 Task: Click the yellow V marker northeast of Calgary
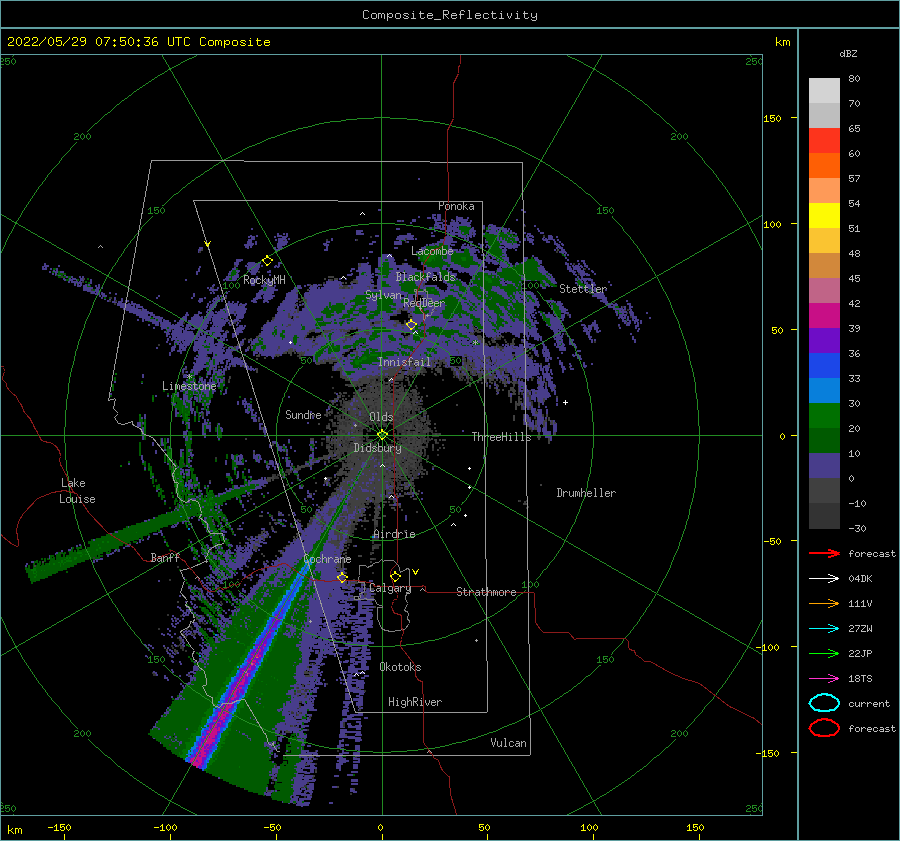pos(415,572)
